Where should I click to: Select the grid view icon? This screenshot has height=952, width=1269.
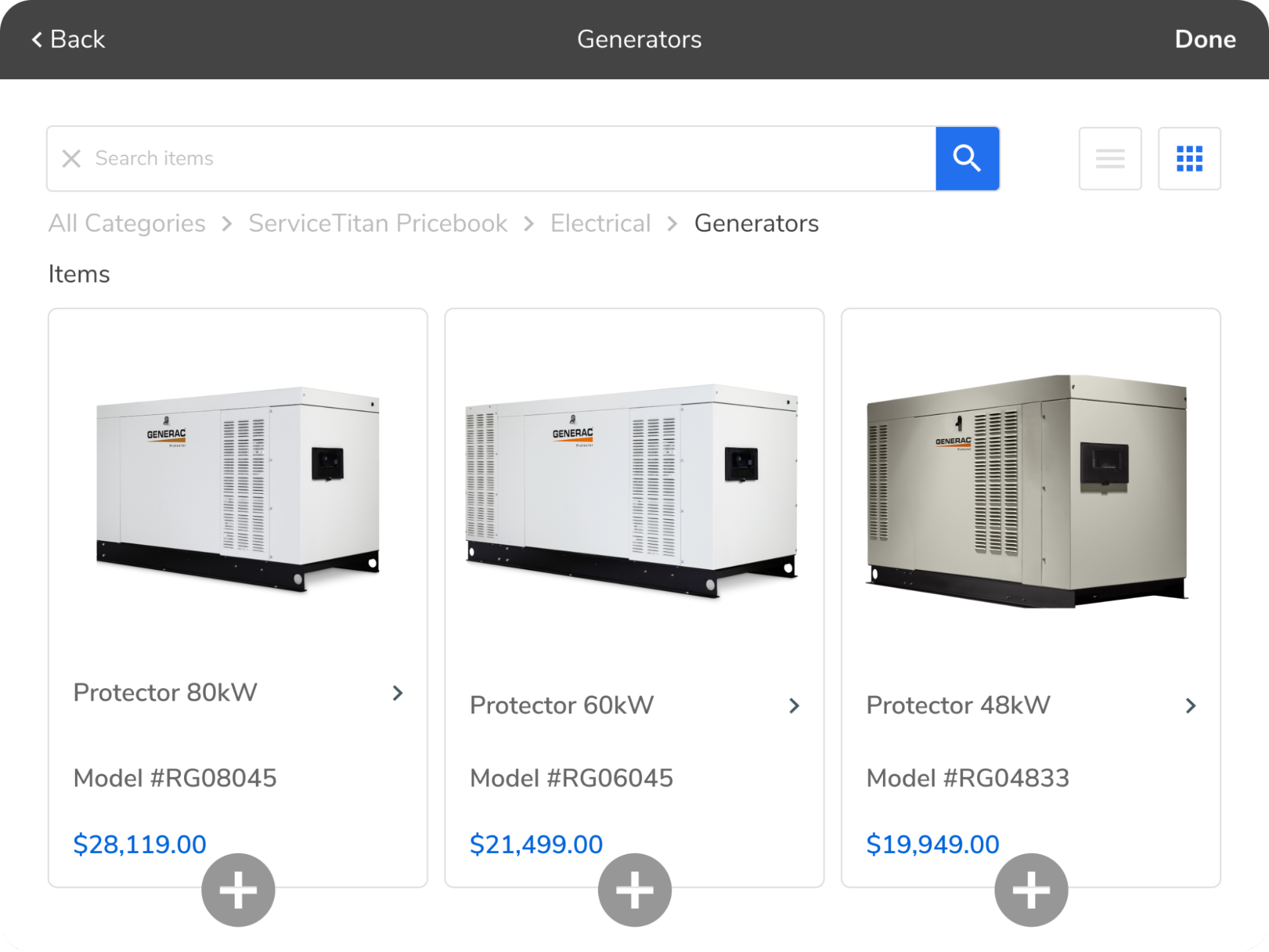click(1188, 158)
